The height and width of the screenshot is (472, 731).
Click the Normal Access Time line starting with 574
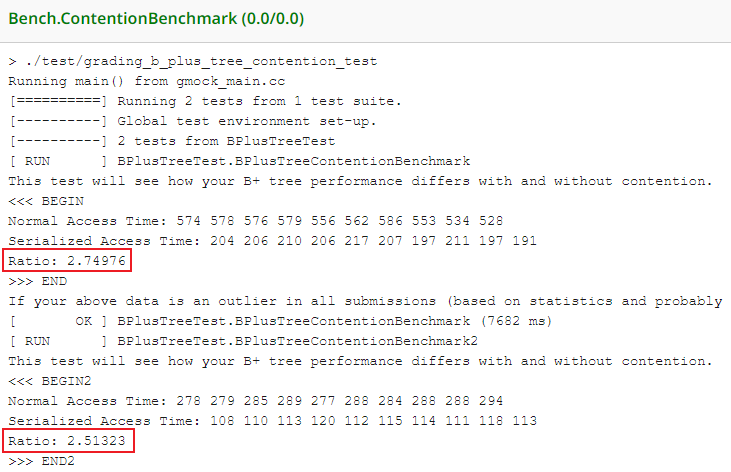(x=257, y=221)
